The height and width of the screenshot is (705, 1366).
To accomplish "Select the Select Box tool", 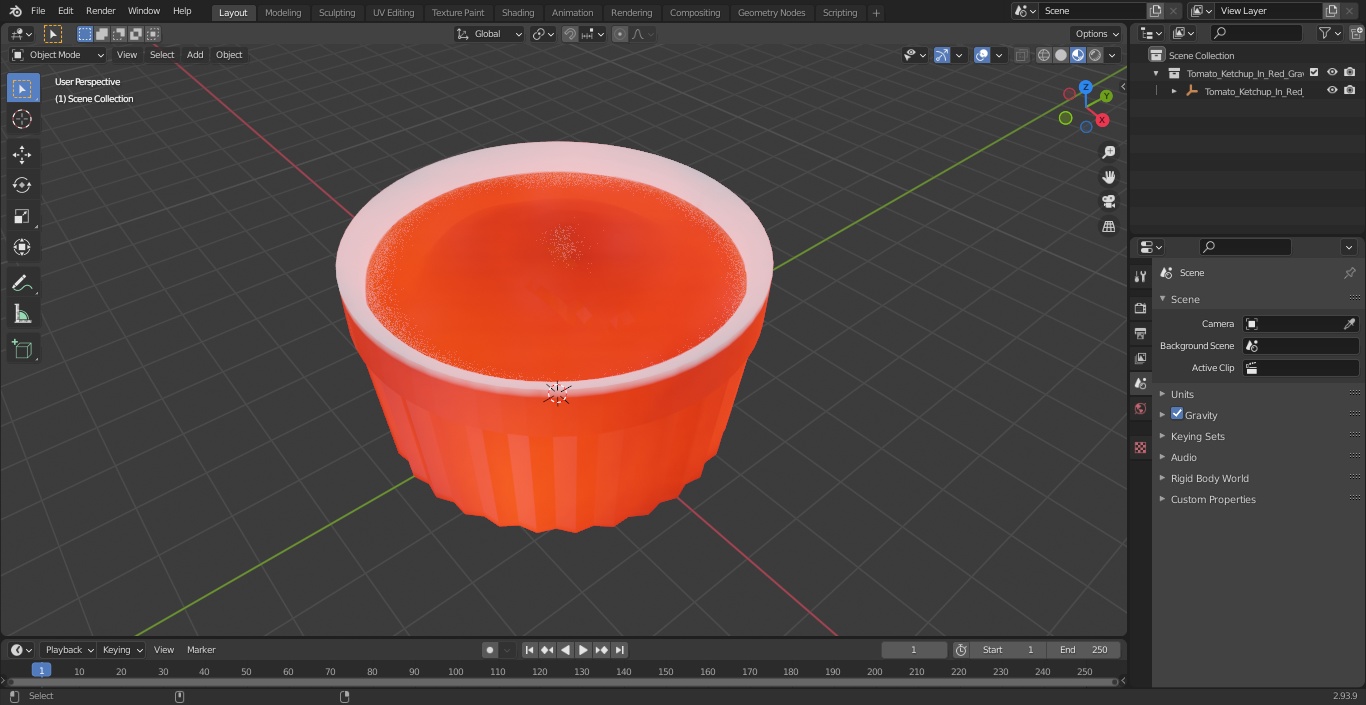I will click(22, 88).
